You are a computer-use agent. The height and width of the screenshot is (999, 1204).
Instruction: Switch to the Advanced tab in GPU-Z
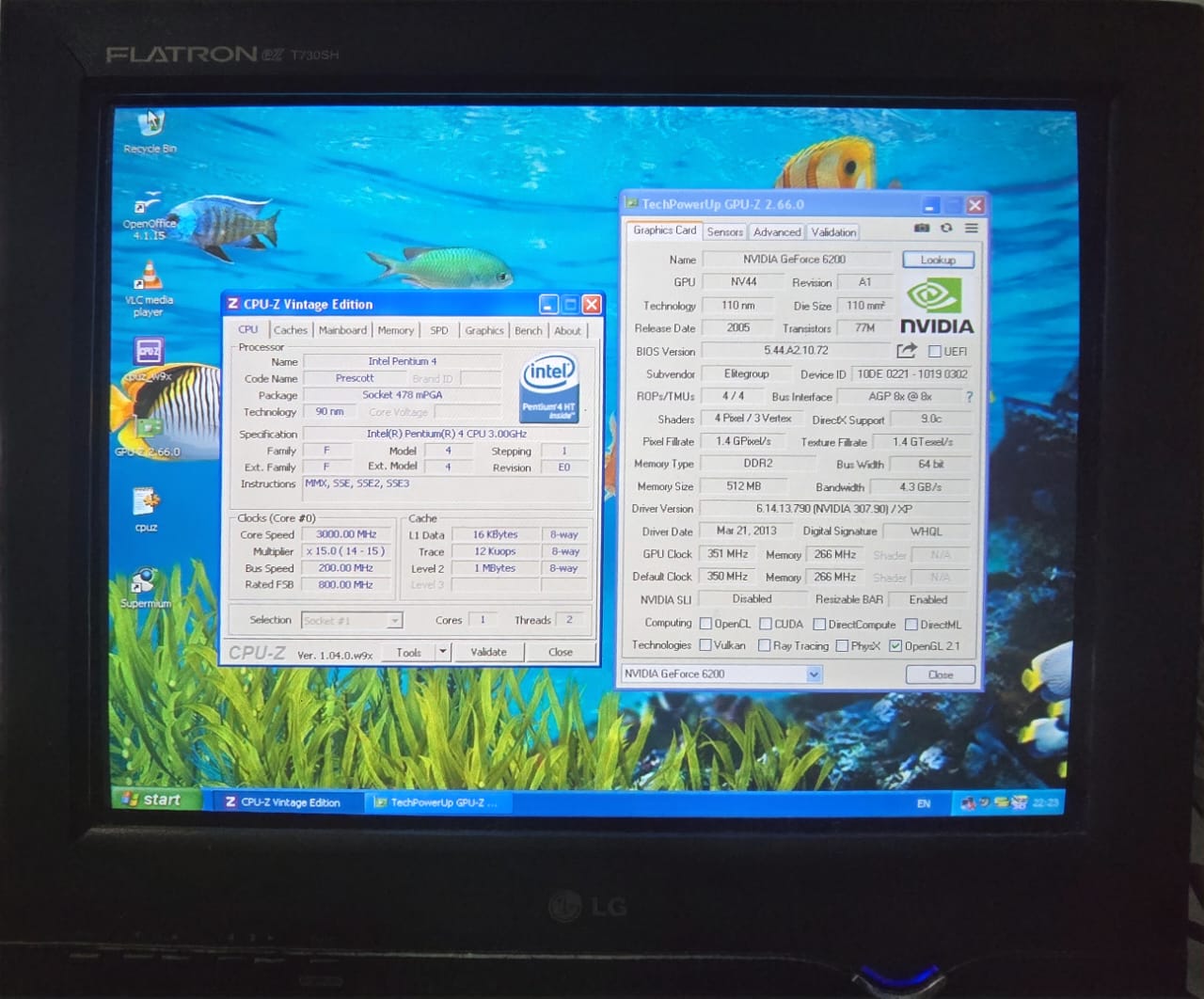777,231
